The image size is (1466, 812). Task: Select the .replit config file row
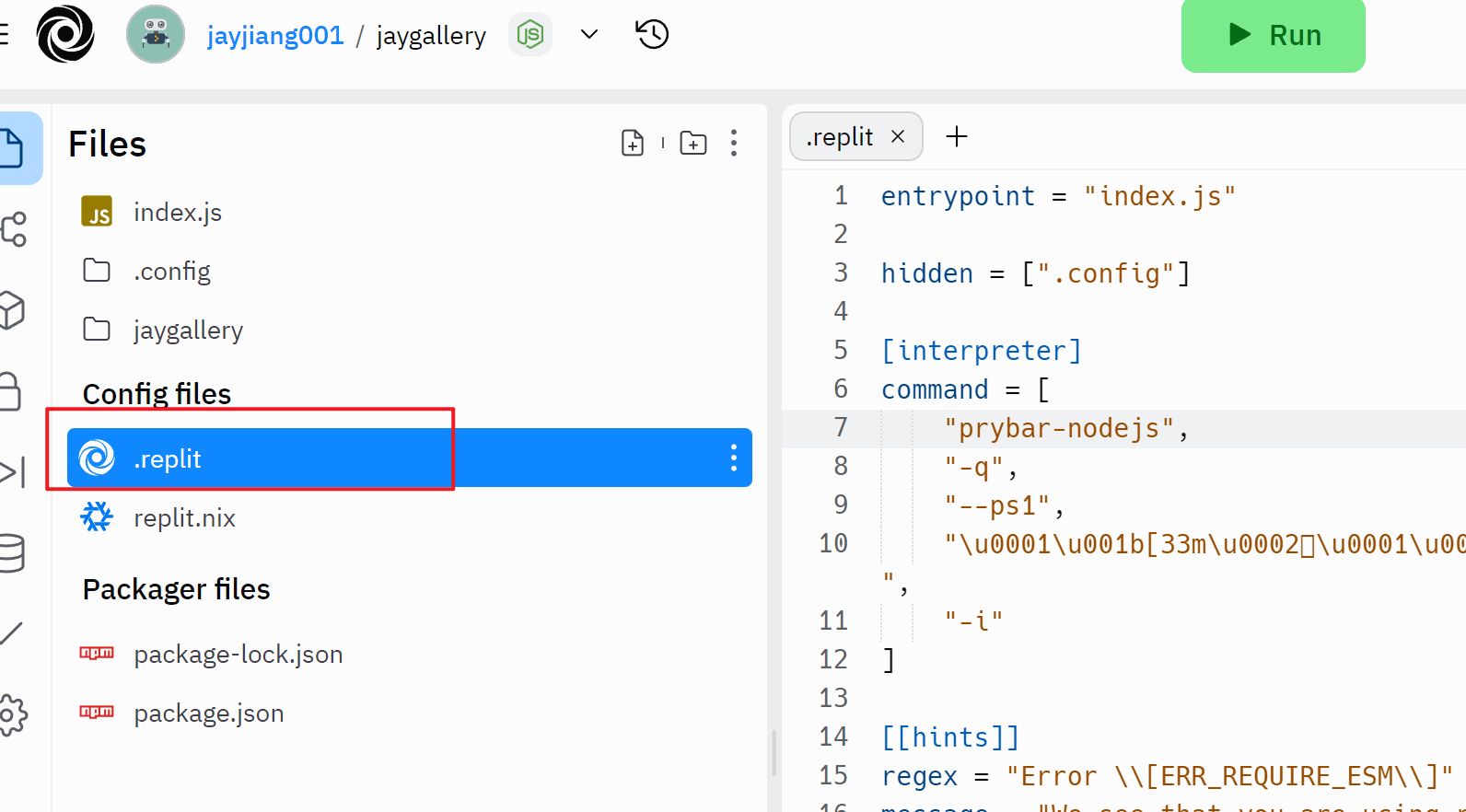pos(410,458)
